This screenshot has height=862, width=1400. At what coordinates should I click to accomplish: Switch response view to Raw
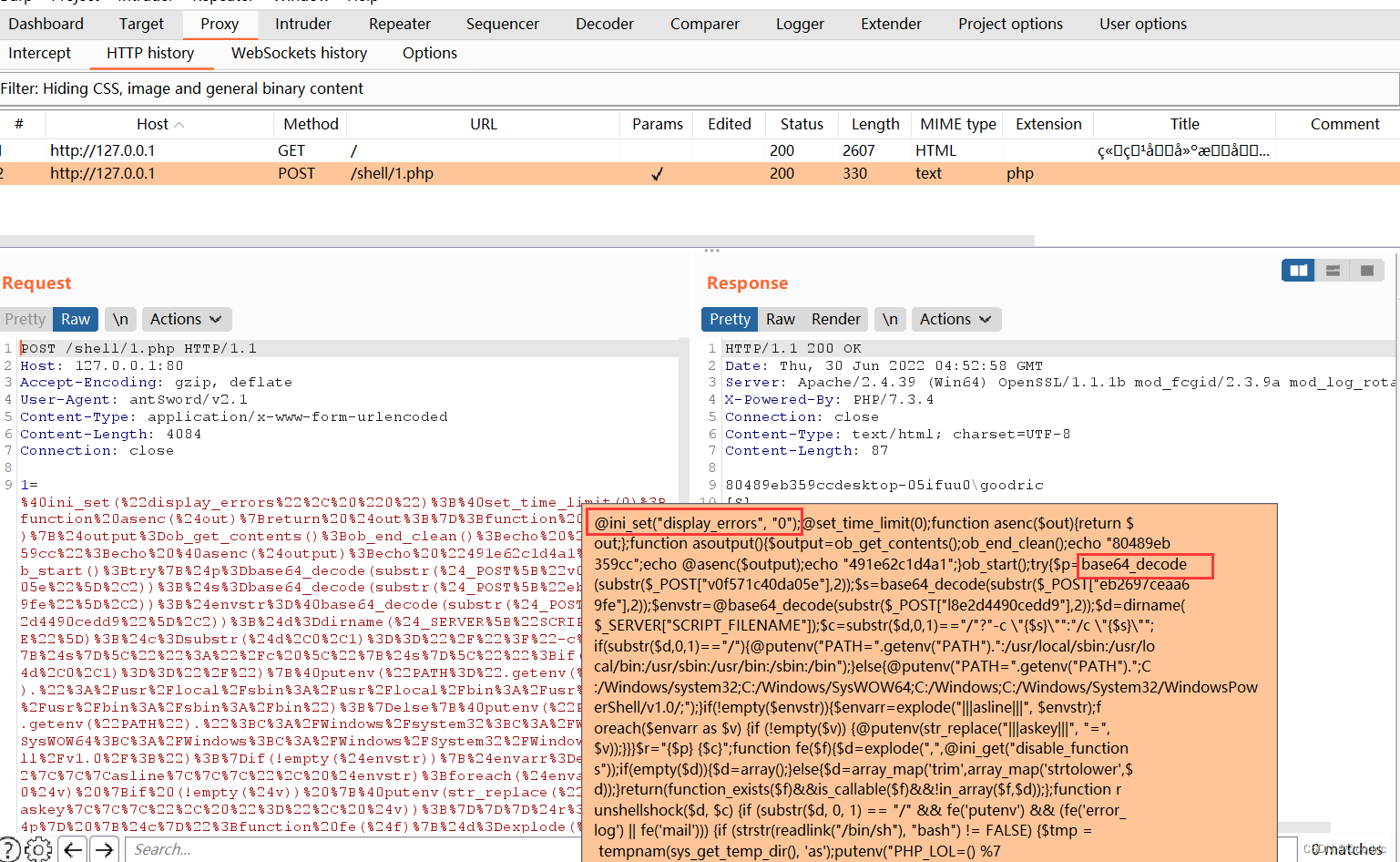coord(781,319)
